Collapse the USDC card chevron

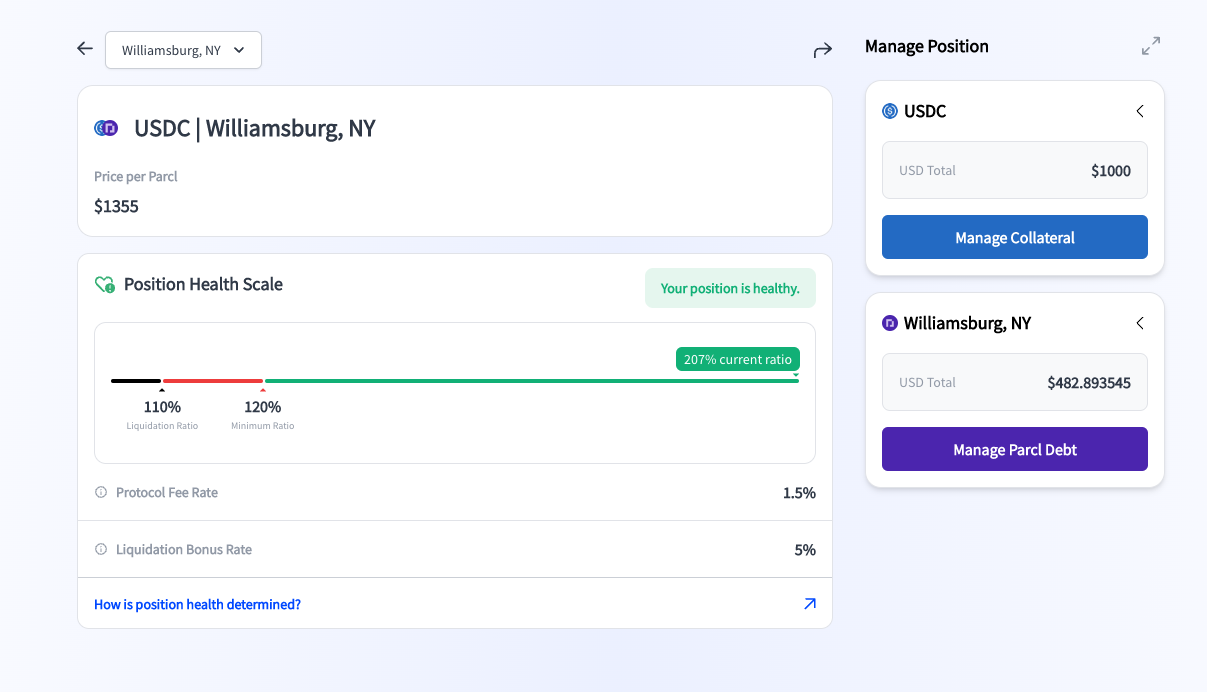pos(1140,111)
